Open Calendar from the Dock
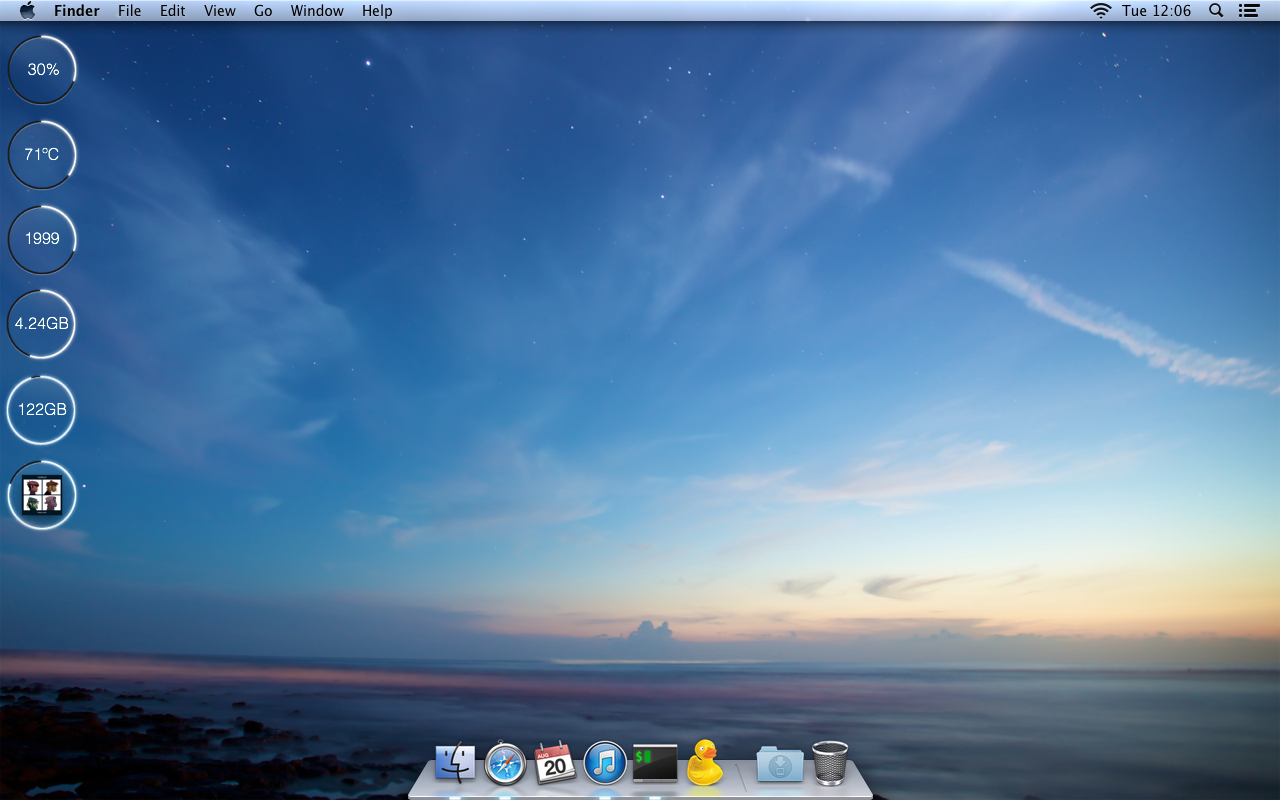The image size is (1280, 800). click(555, 763)
